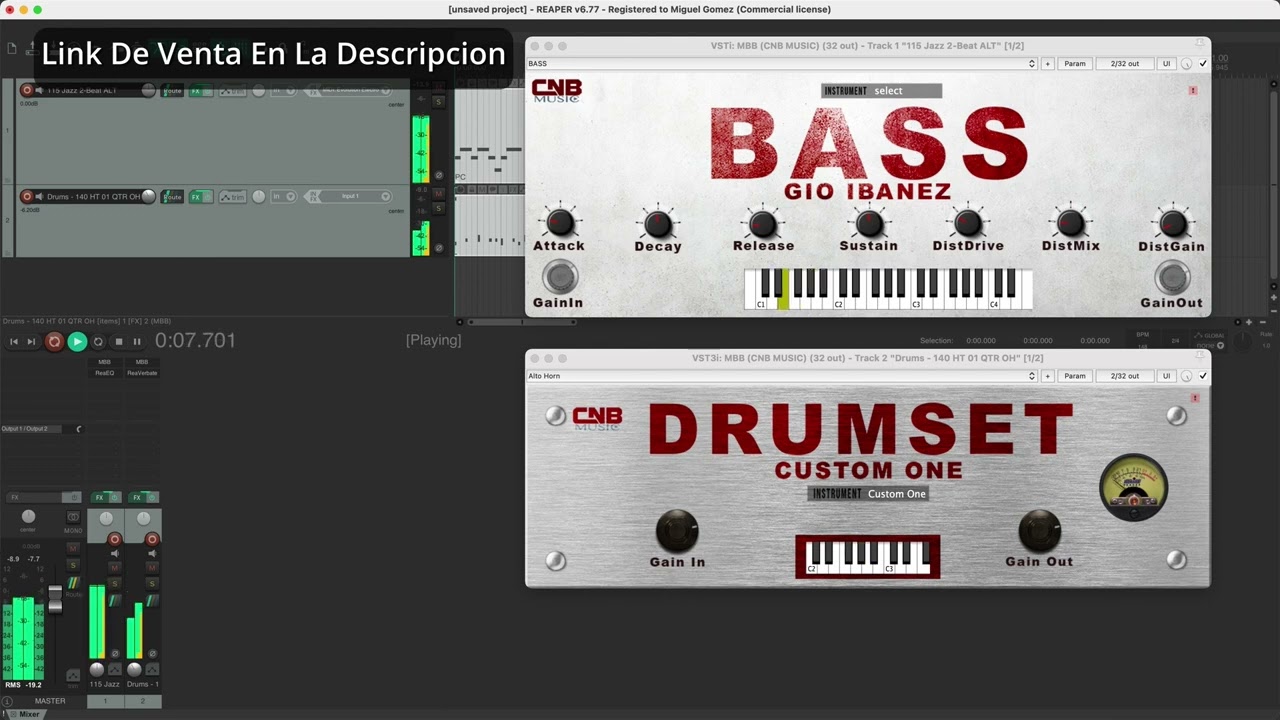Image resolution: width=1280 pixels, height=720 pixels.
Task: Arm record on Drums track in track panel
Action: [27, 196]
